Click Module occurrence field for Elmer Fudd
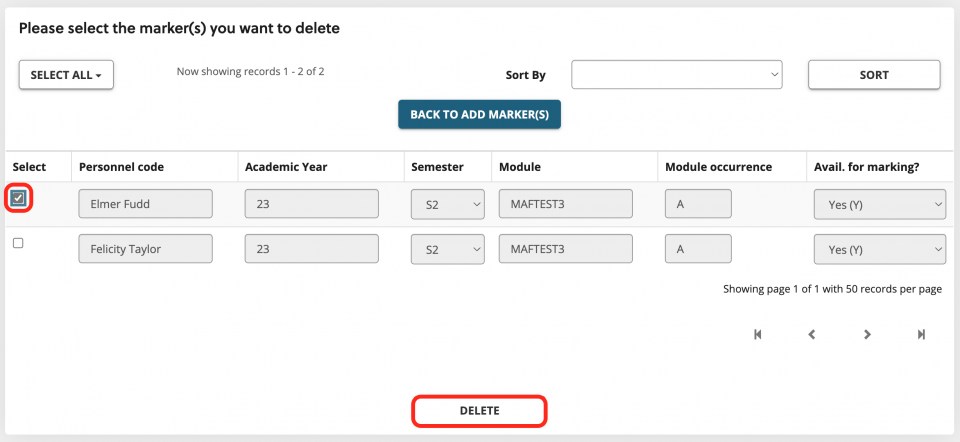This screenshot has height=442, width=960. tap(699, 204)
